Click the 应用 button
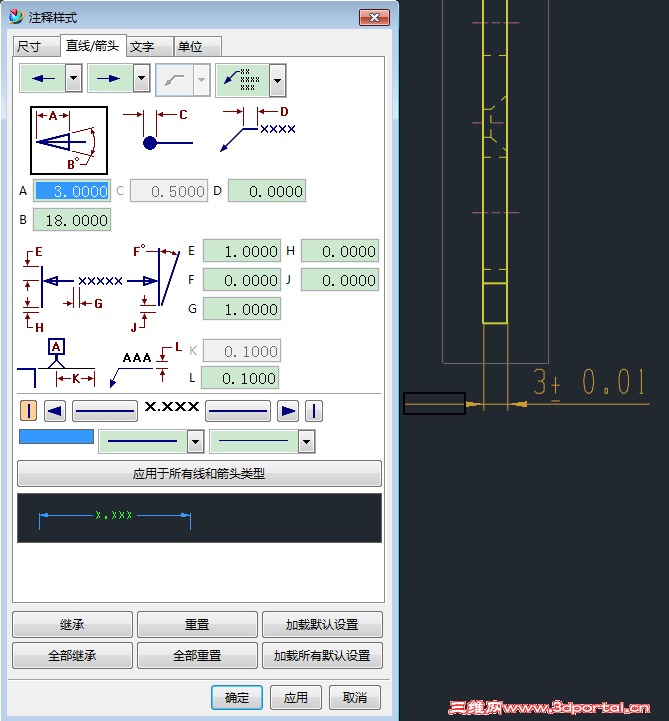669x721 pixels. tap(296, 698)
